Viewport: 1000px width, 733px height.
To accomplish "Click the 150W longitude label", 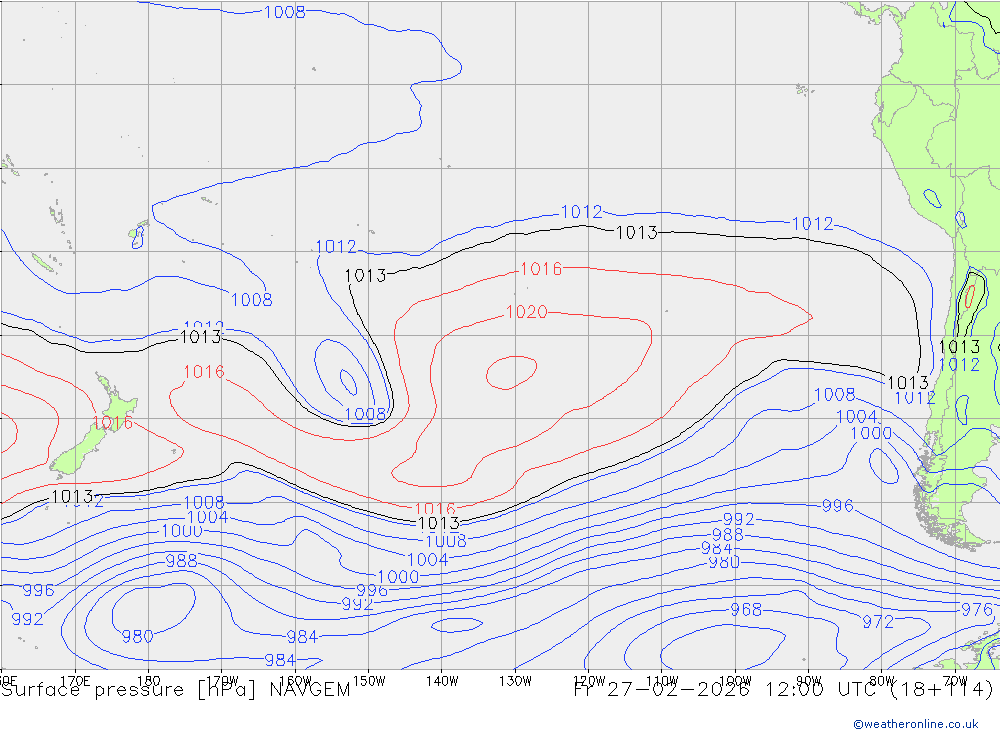I will [369, 681].
